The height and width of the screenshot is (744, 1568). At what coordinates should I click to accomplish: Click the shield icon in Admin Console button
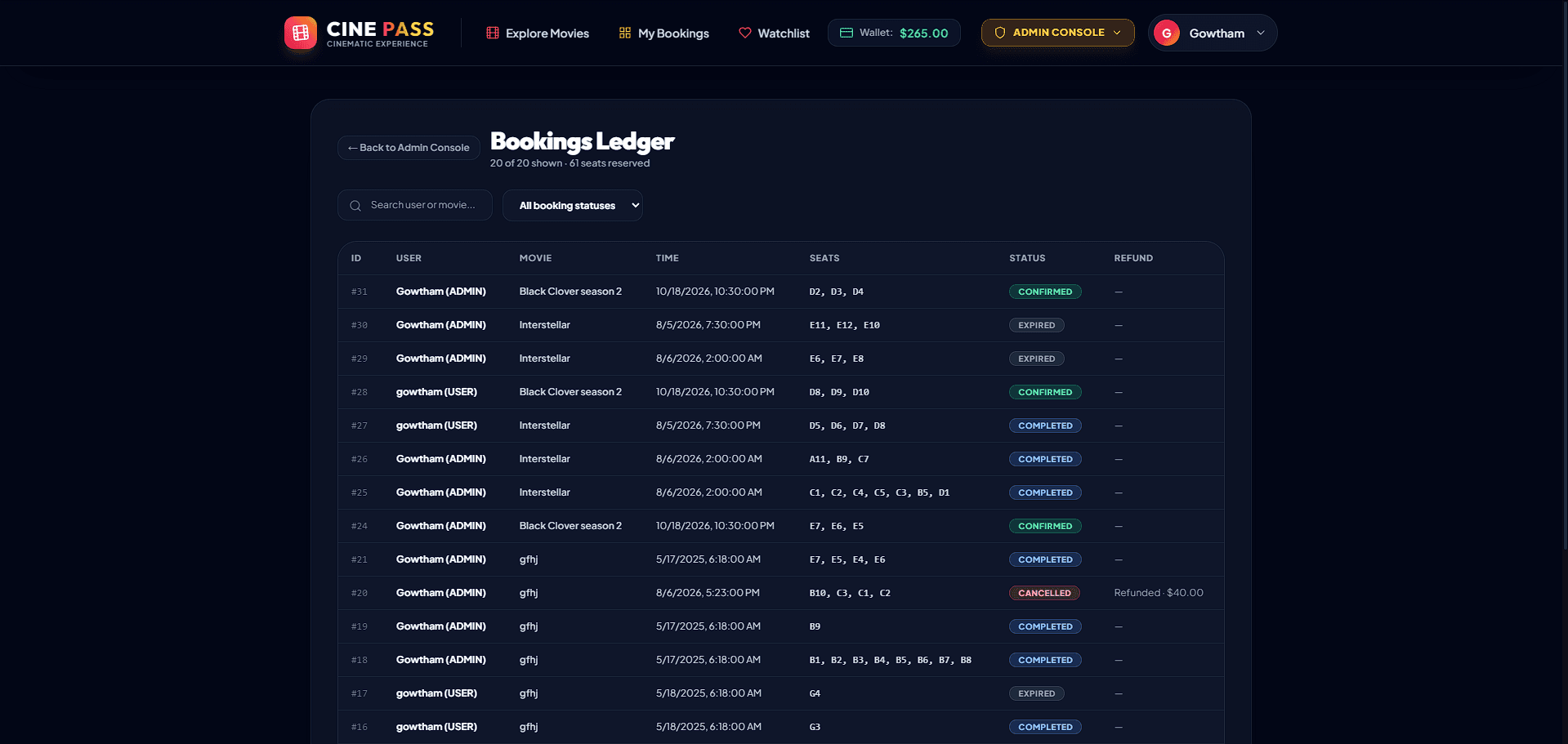999,33
